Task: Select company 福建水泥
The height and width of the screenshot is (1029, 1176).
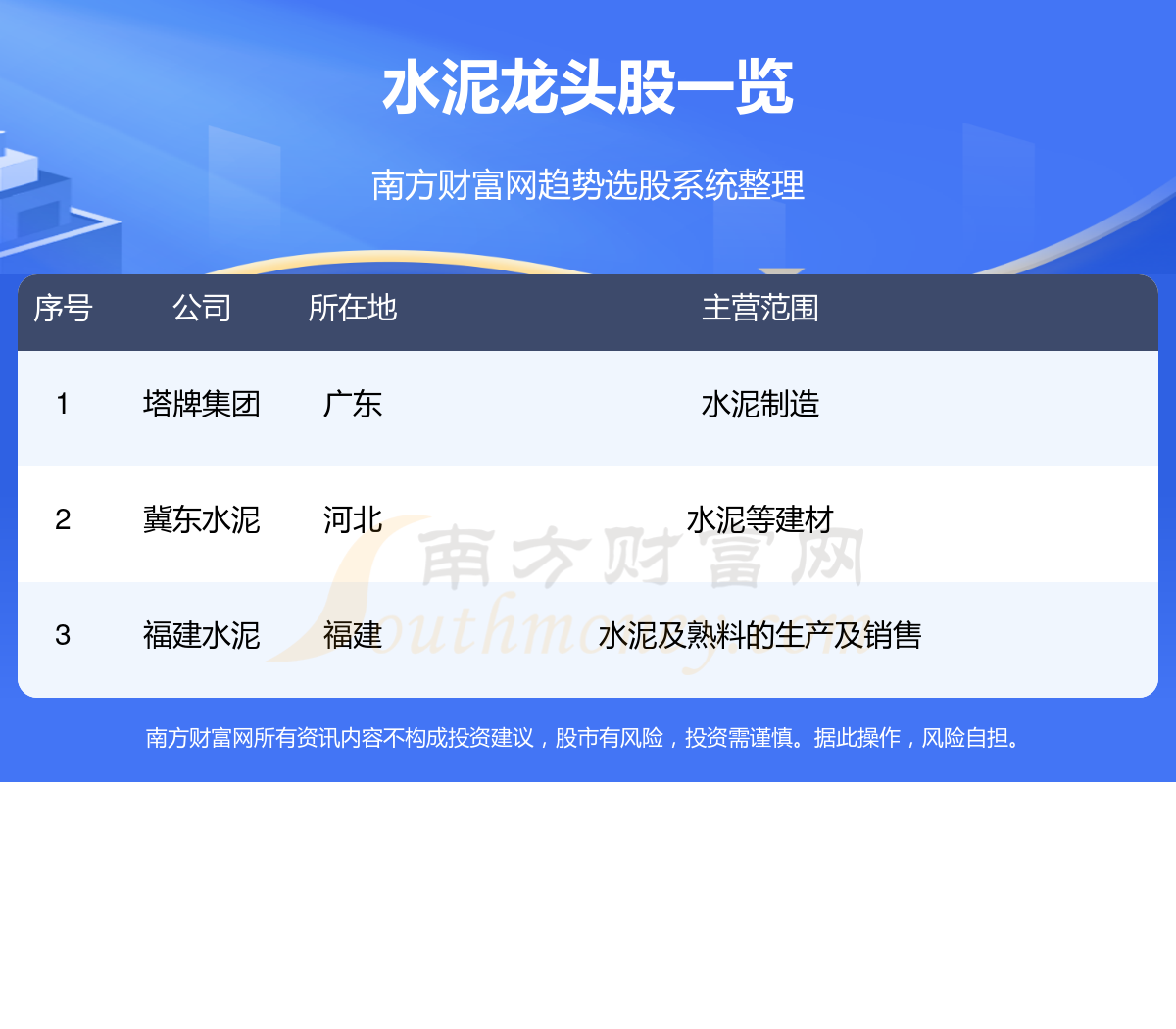Action: [x=202, y=635]
